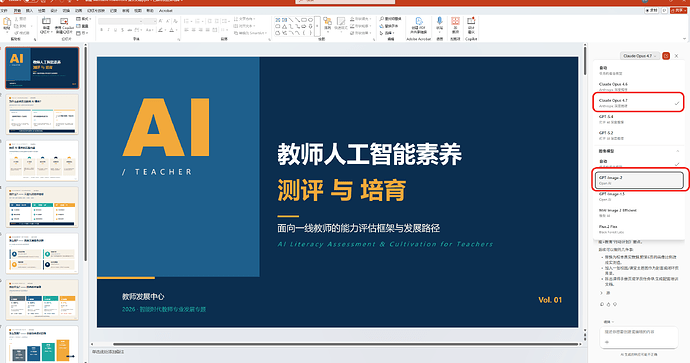Click the align text left icon

click(187, 30)
